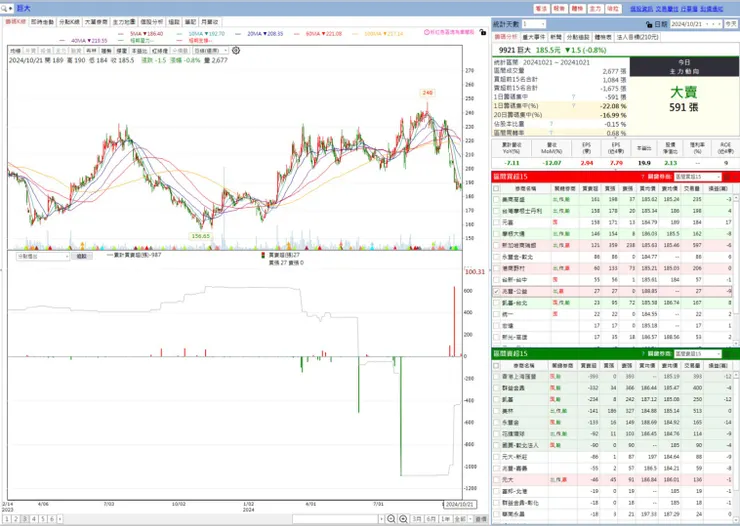Click the 156.65 low price label
This screenshot has width=740, height=526.
pyautogui.click(x=201, y=236)
